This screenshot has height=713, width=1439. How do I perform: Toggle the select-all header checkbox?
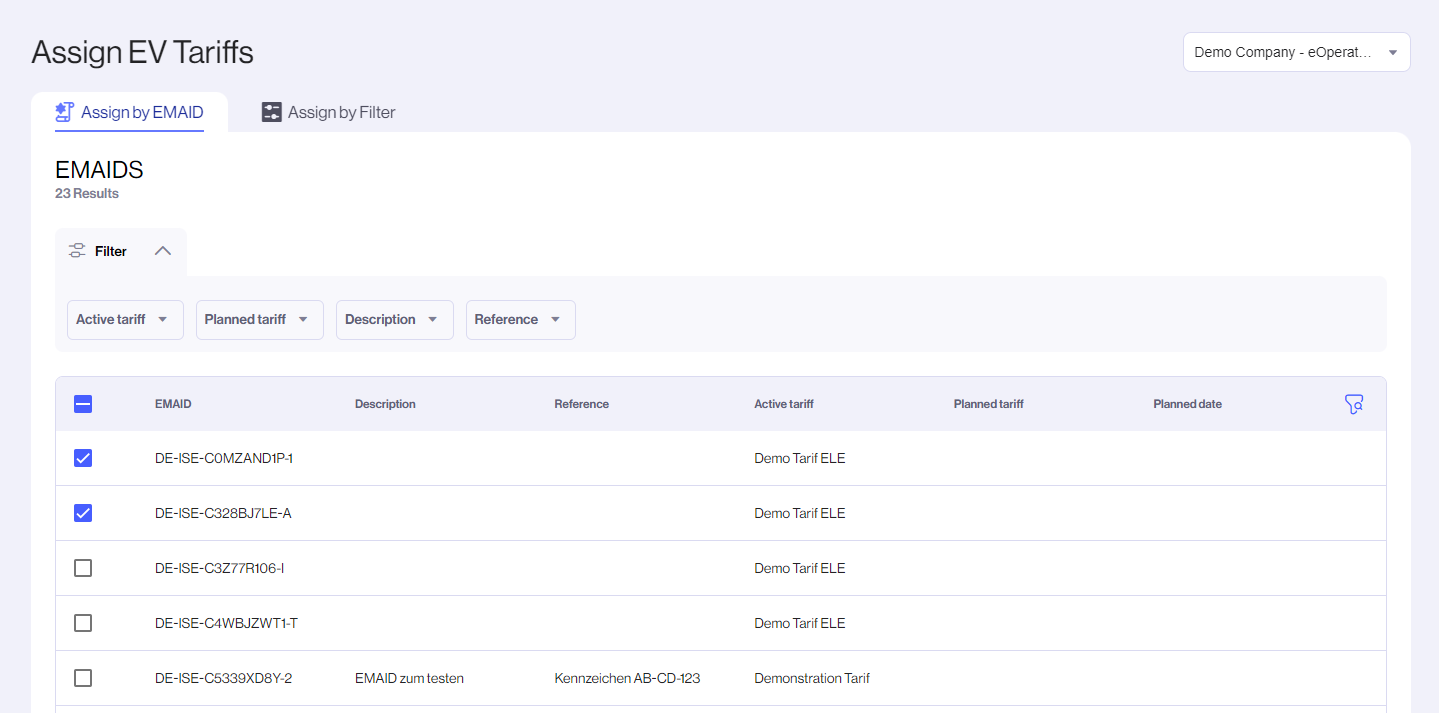[x=83, y=404]
